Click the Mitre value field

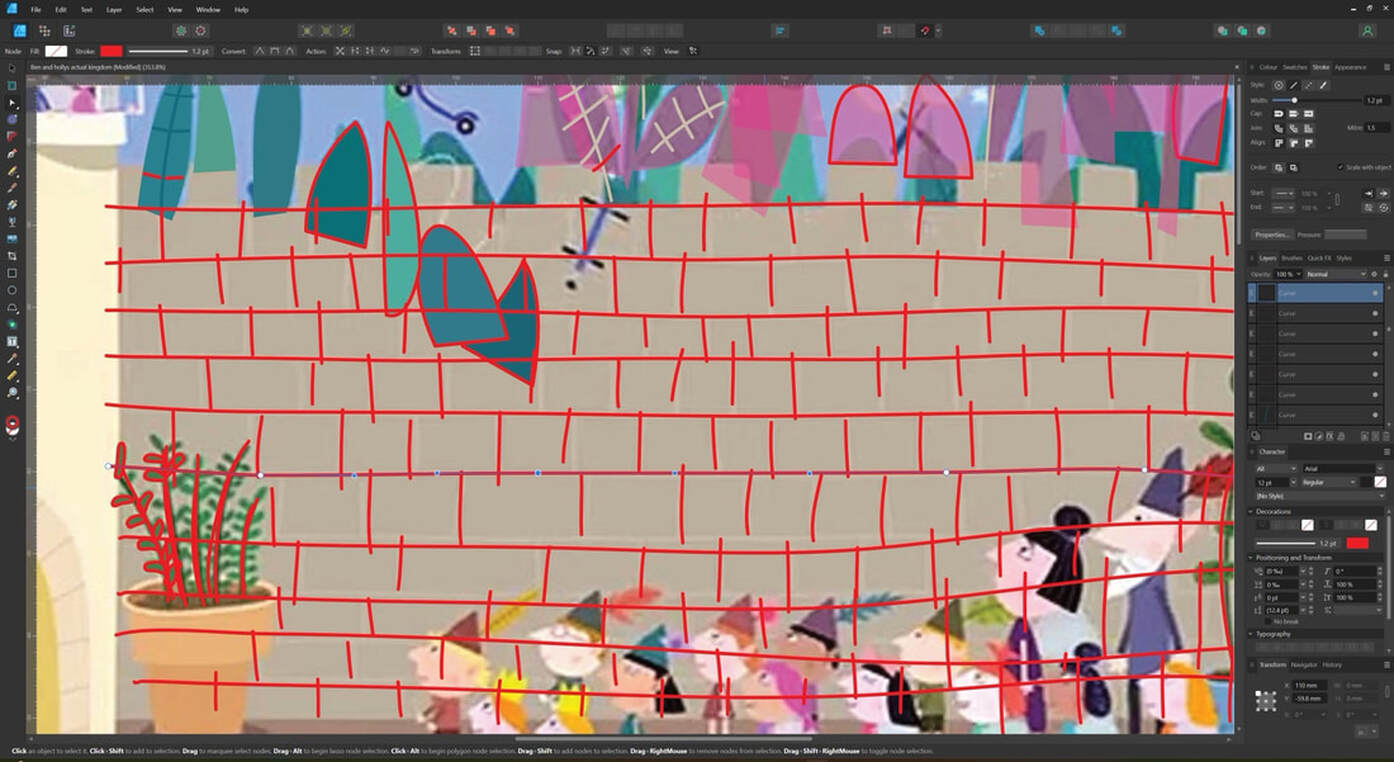1377,128
